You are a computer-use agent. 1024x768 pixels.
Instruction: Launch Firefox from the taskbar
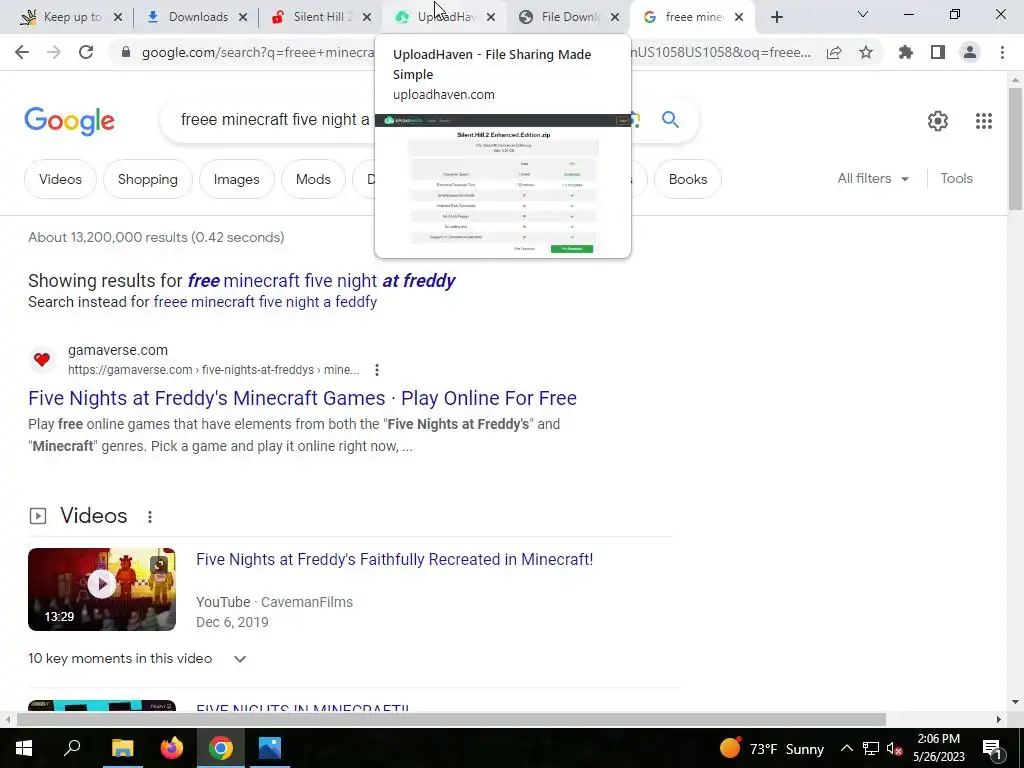click(x=172, y=748)
